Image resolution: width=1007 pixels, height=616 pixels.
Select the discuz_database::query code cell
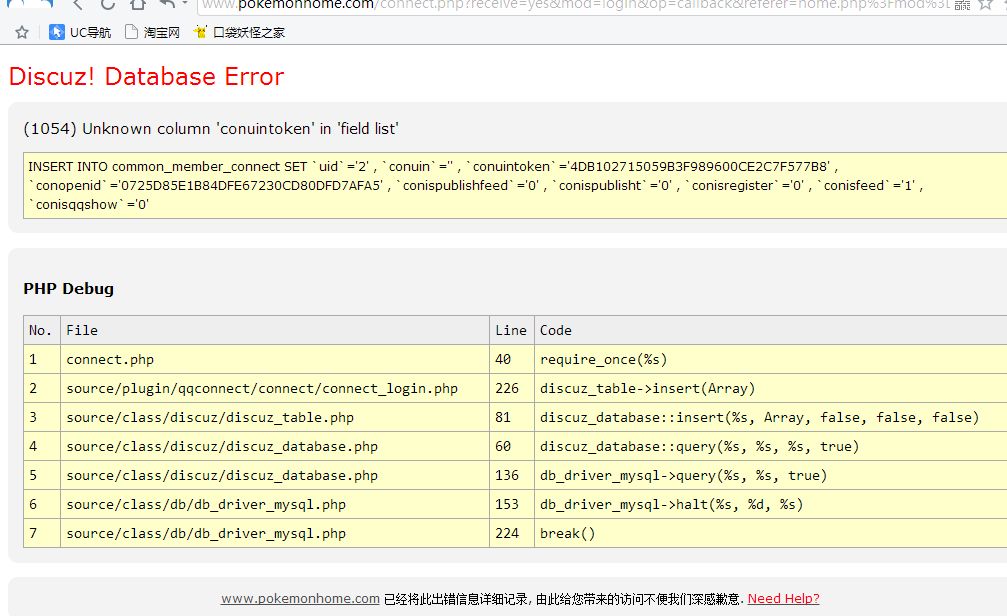[x=771, y=446]
